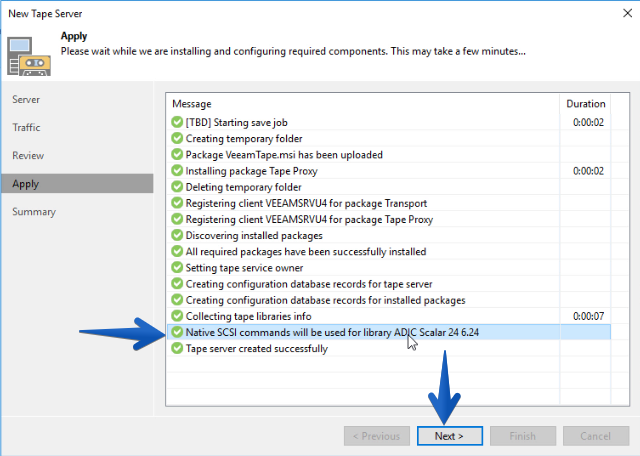This screenshot has height=456, width=640.
Task: Close the New Tape Server dialog
Action: tap(627, 13)
